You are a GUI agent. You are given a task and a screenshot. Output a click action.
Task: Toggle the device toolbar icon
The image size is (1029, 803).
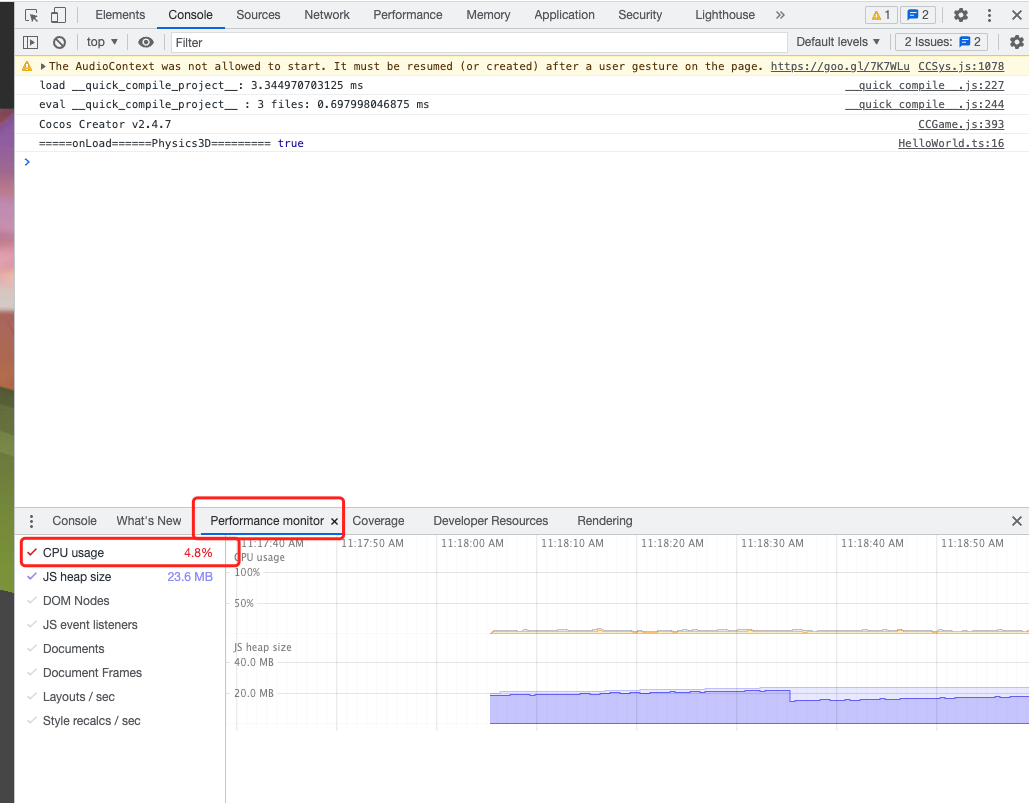pos(58,15)
